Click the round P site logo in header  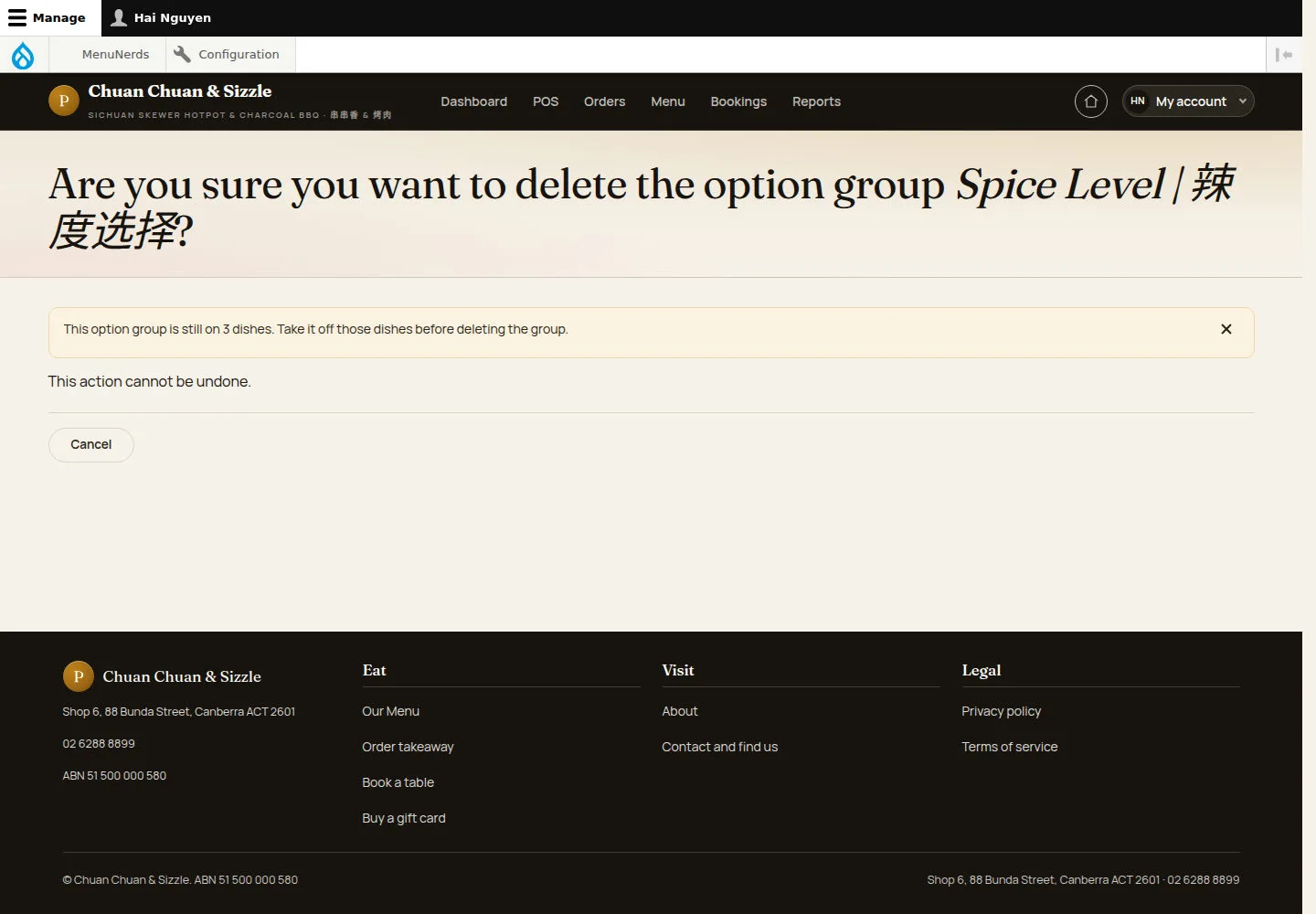64,101
